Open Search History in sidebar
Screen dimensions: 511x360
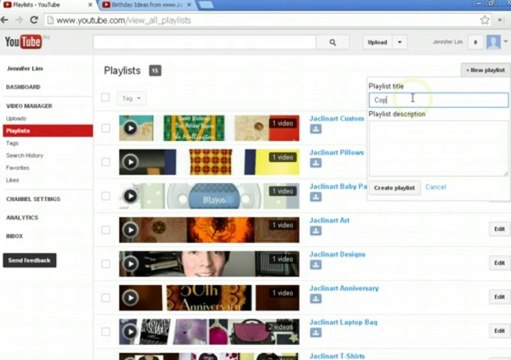(x=25, y=155)
